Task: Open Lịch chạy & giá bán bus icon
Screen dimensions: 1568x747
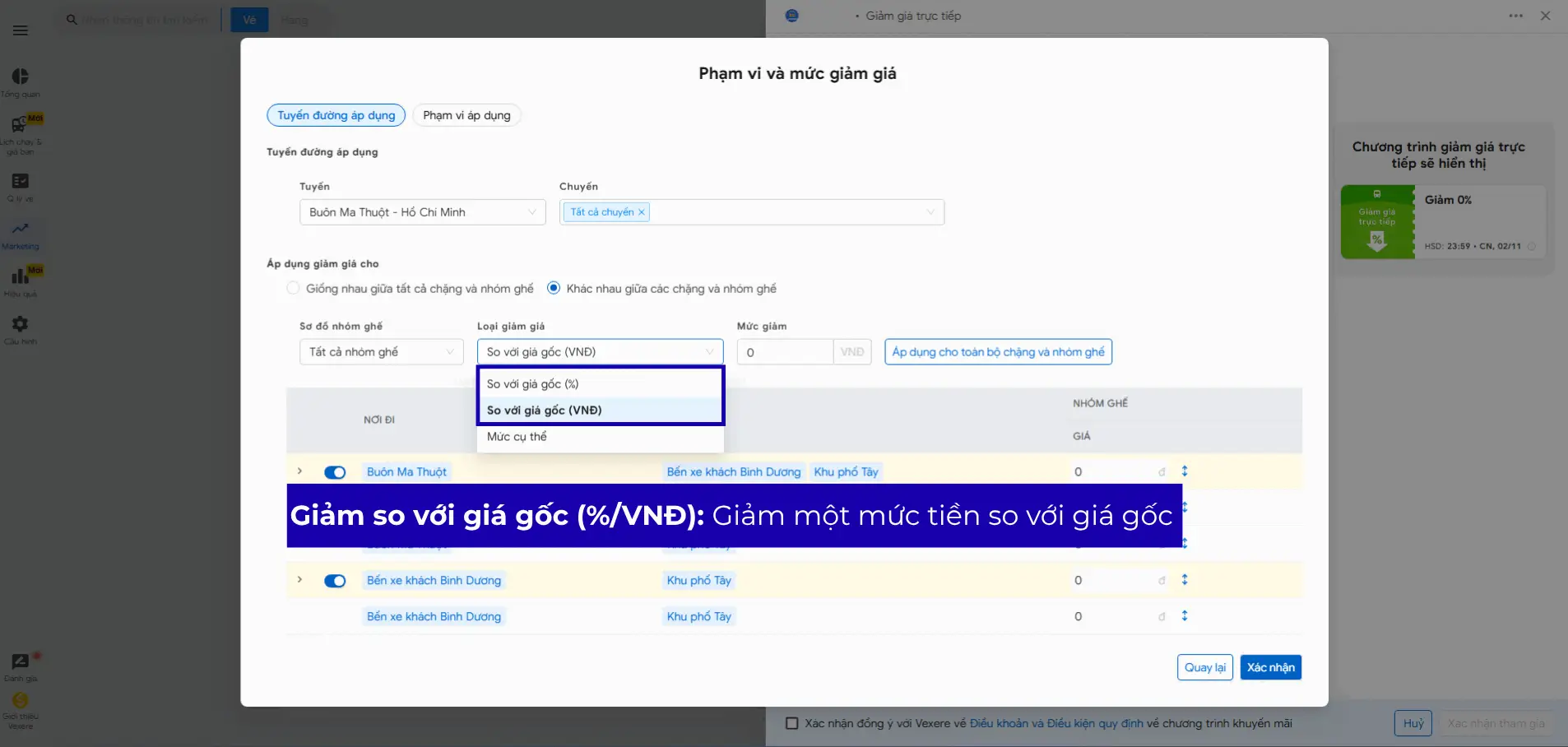Action: (x=19, y=125)
